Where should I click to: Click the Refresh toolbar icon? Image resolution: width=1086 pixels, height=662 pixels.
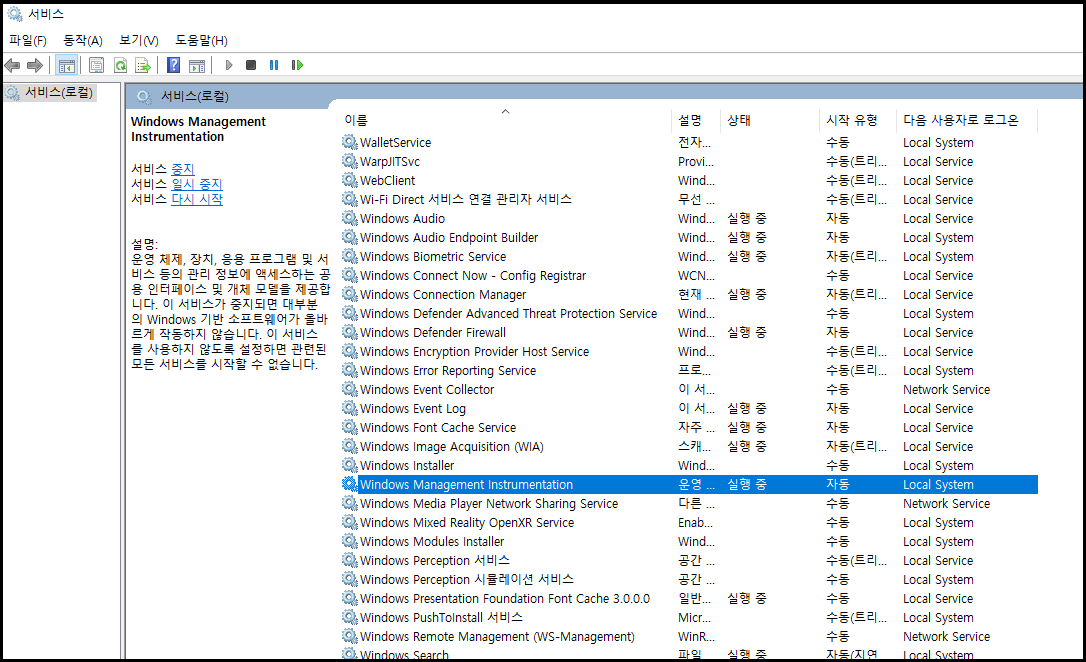point(121,65)
